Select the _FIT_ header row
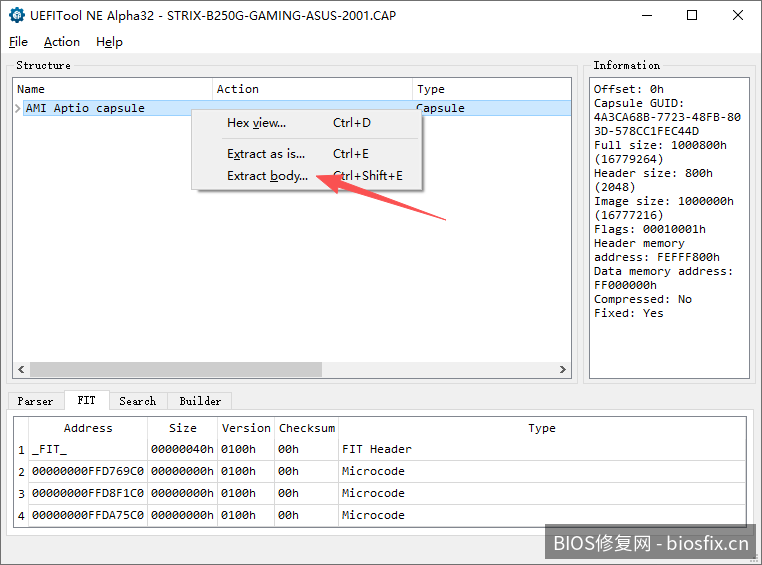 coord(88,449)
